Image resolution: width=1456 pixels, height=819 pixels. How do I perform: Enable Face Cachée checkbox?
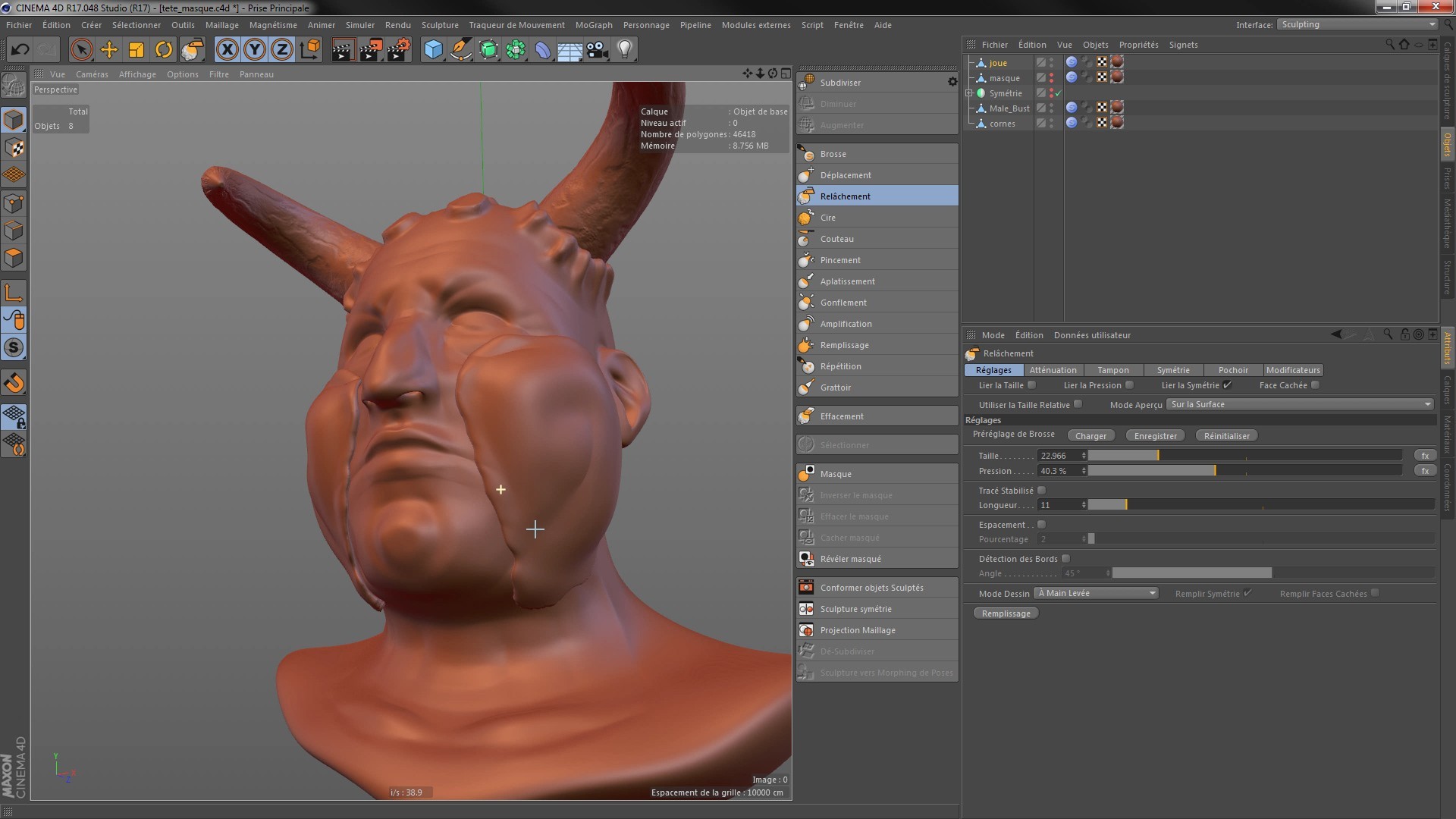pyautogui.click(x=1315, y=385)
